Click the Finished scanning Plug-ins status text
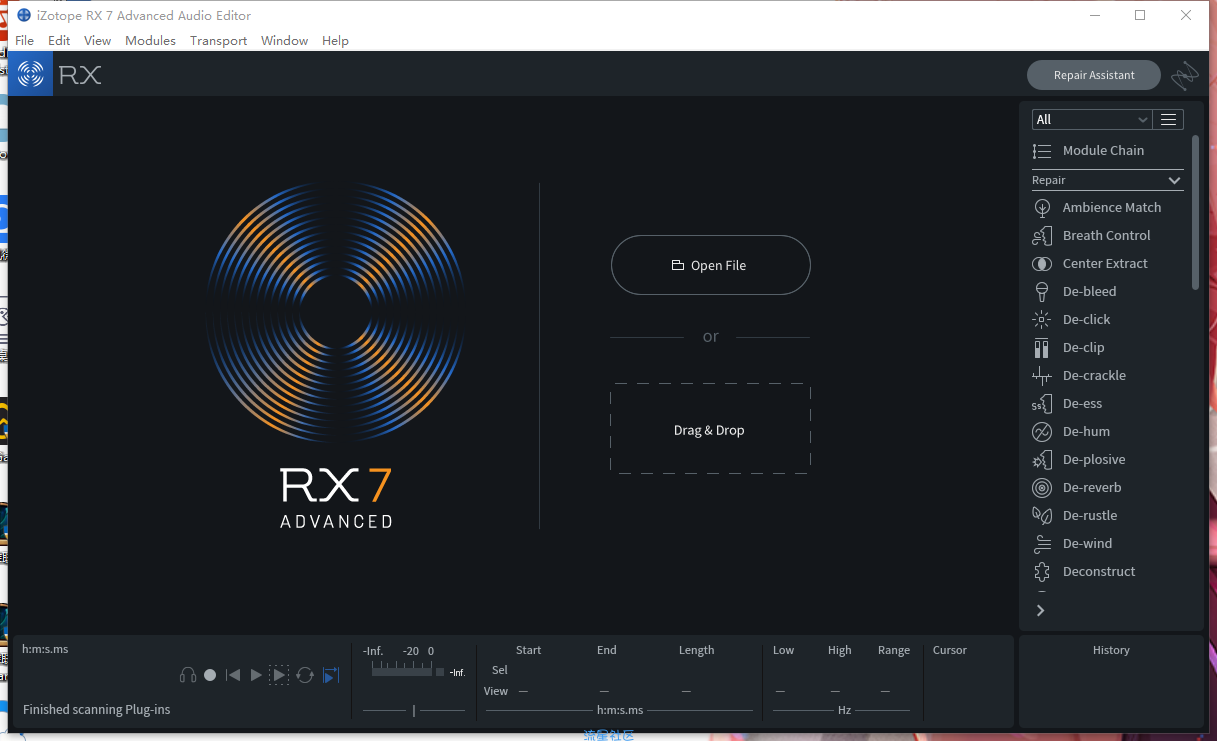This screenshot has width=1217, height=741. 97,709
